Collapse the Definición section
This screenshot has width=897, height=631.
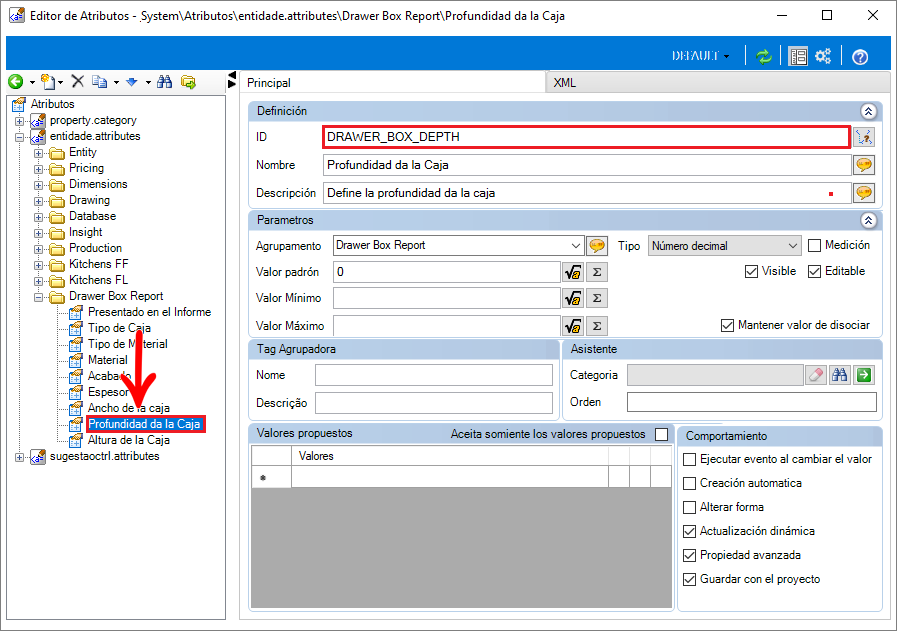(x=868, y=112)
